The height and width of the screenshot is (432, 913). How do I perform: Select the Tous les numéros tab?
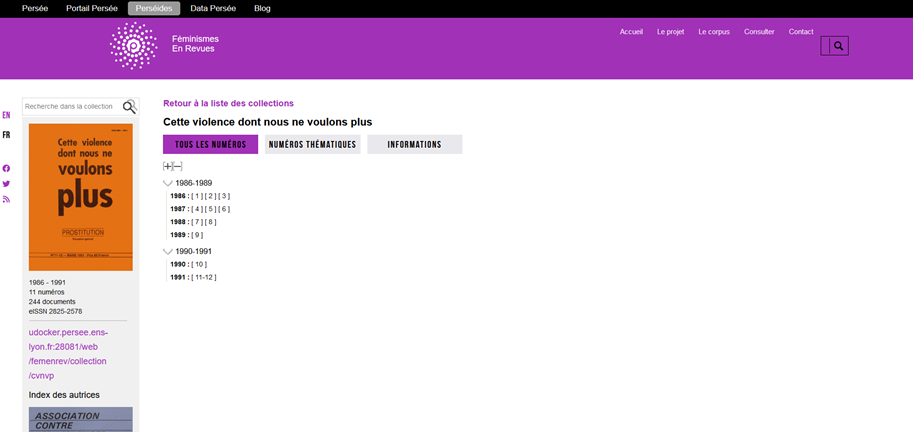coord(210,145)
